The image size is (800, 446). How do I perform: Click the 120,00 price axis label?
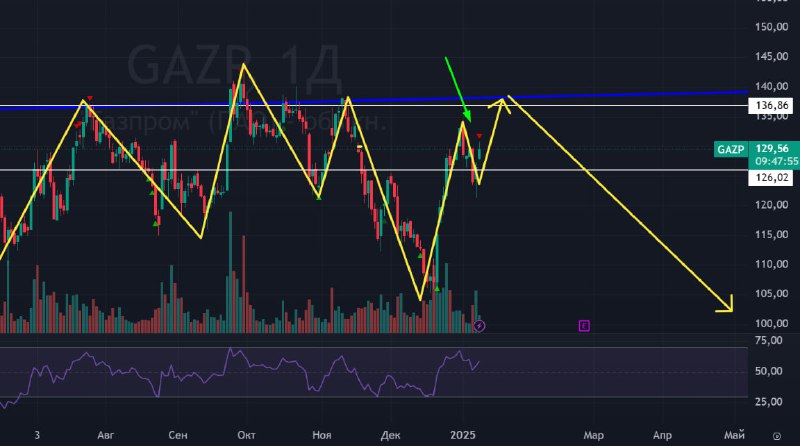click(771, 205)
